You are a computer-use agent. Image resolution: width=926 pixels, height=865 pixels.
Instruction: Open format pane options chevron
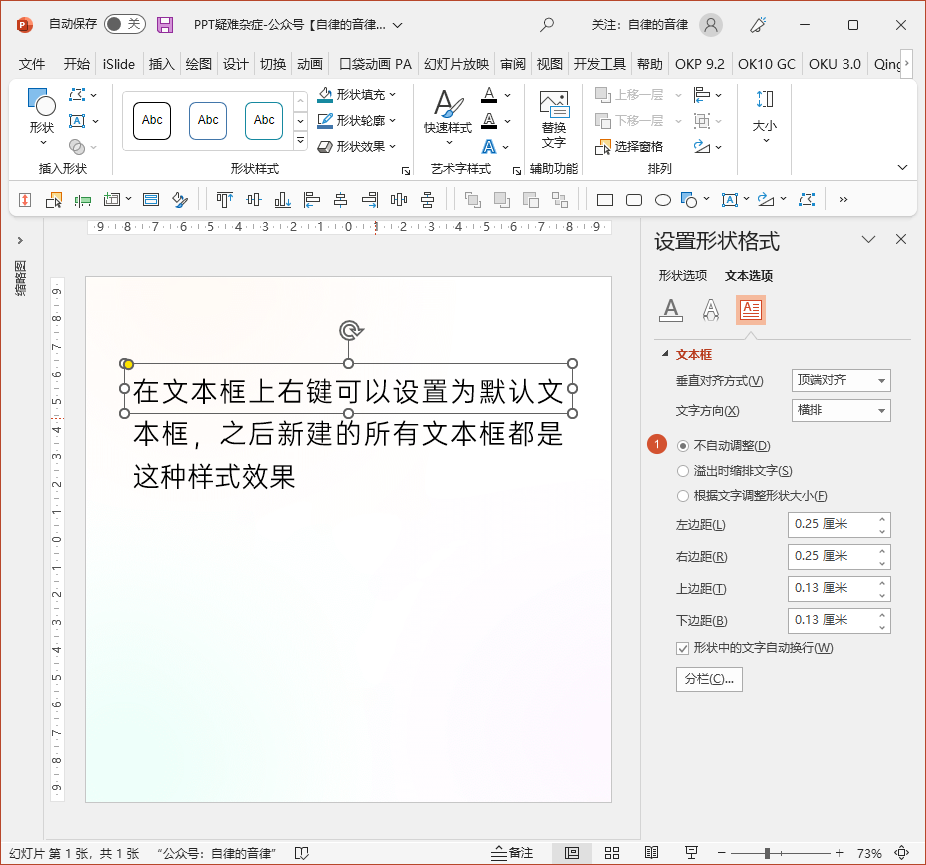tap(868, 239)
